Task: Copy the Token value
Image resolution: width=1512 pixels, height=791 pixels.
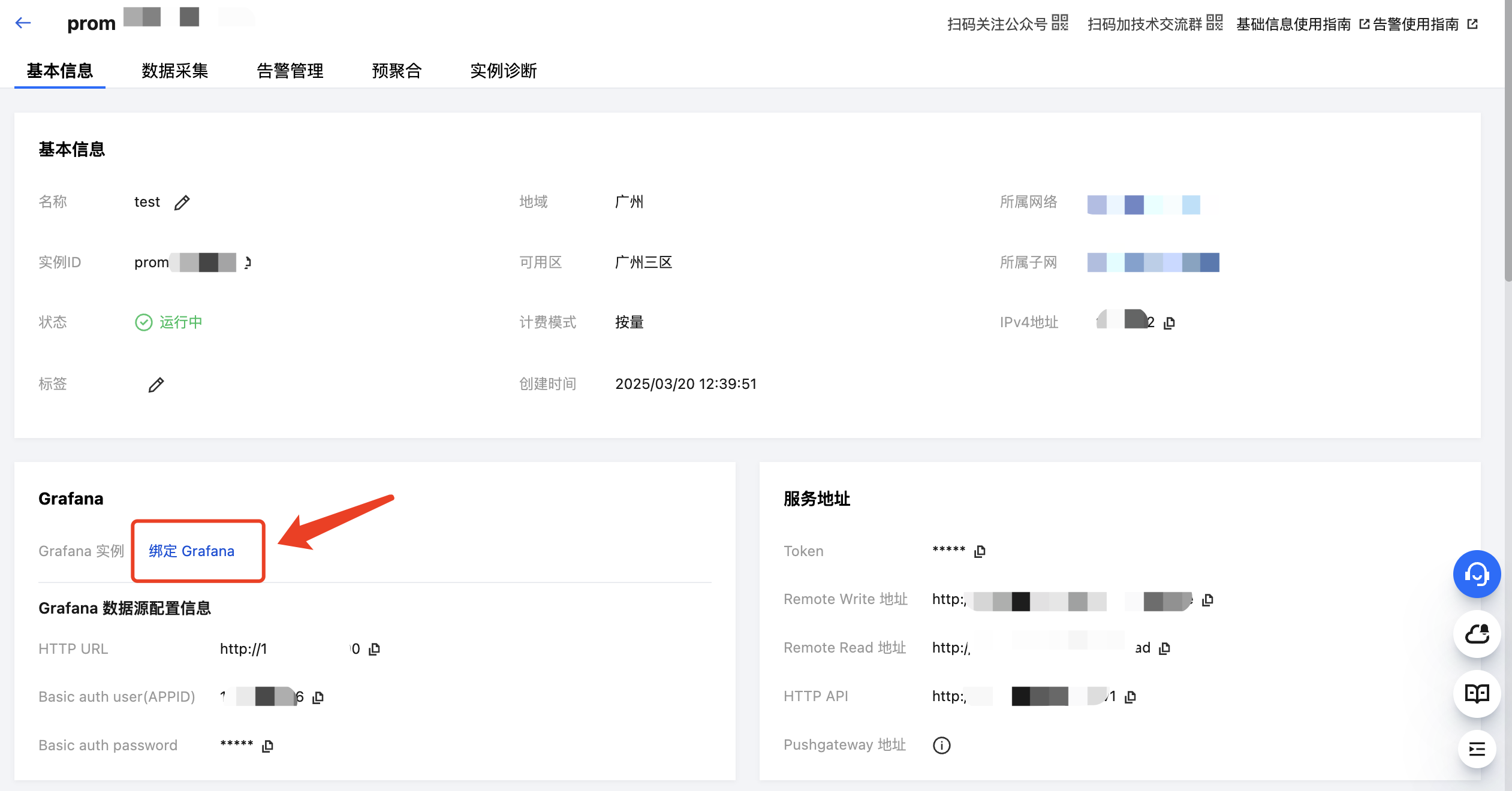Action: (x=980, y=551)
